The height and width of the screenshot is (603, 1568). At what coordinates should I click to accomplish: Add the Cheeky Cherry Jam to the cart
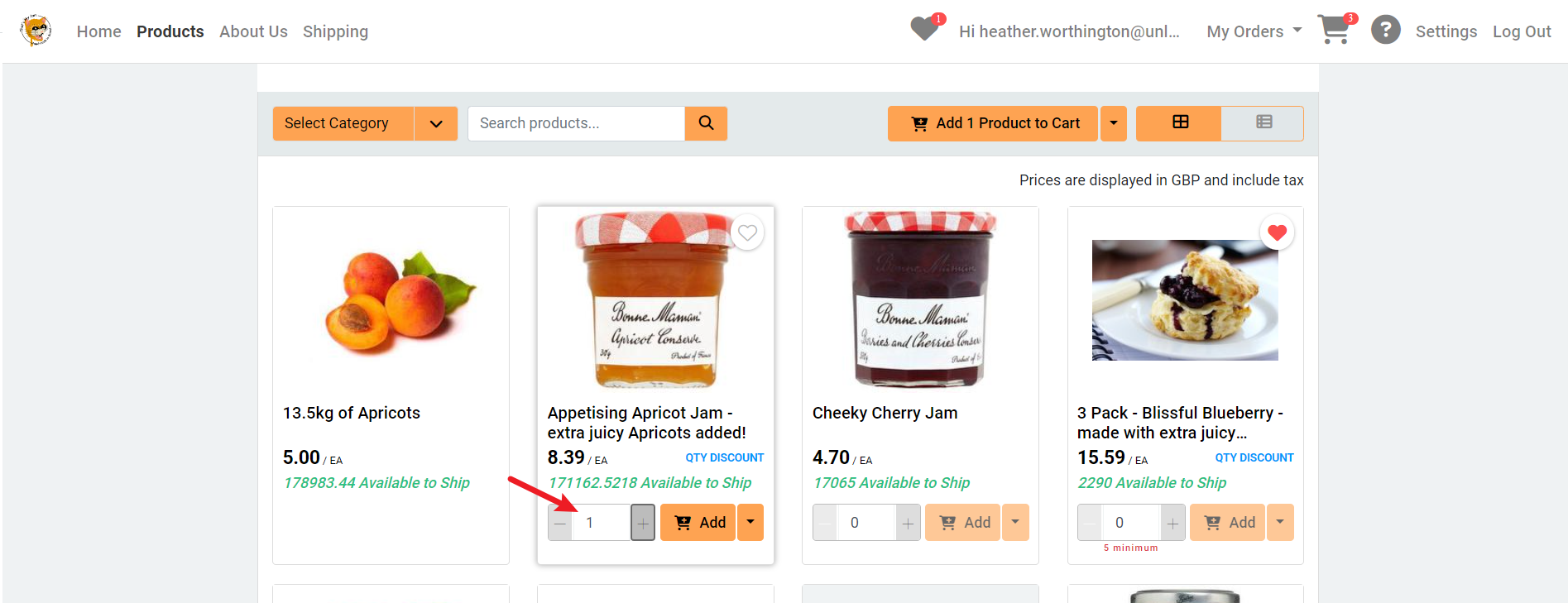pyautogui.click(x=962, y=522)
